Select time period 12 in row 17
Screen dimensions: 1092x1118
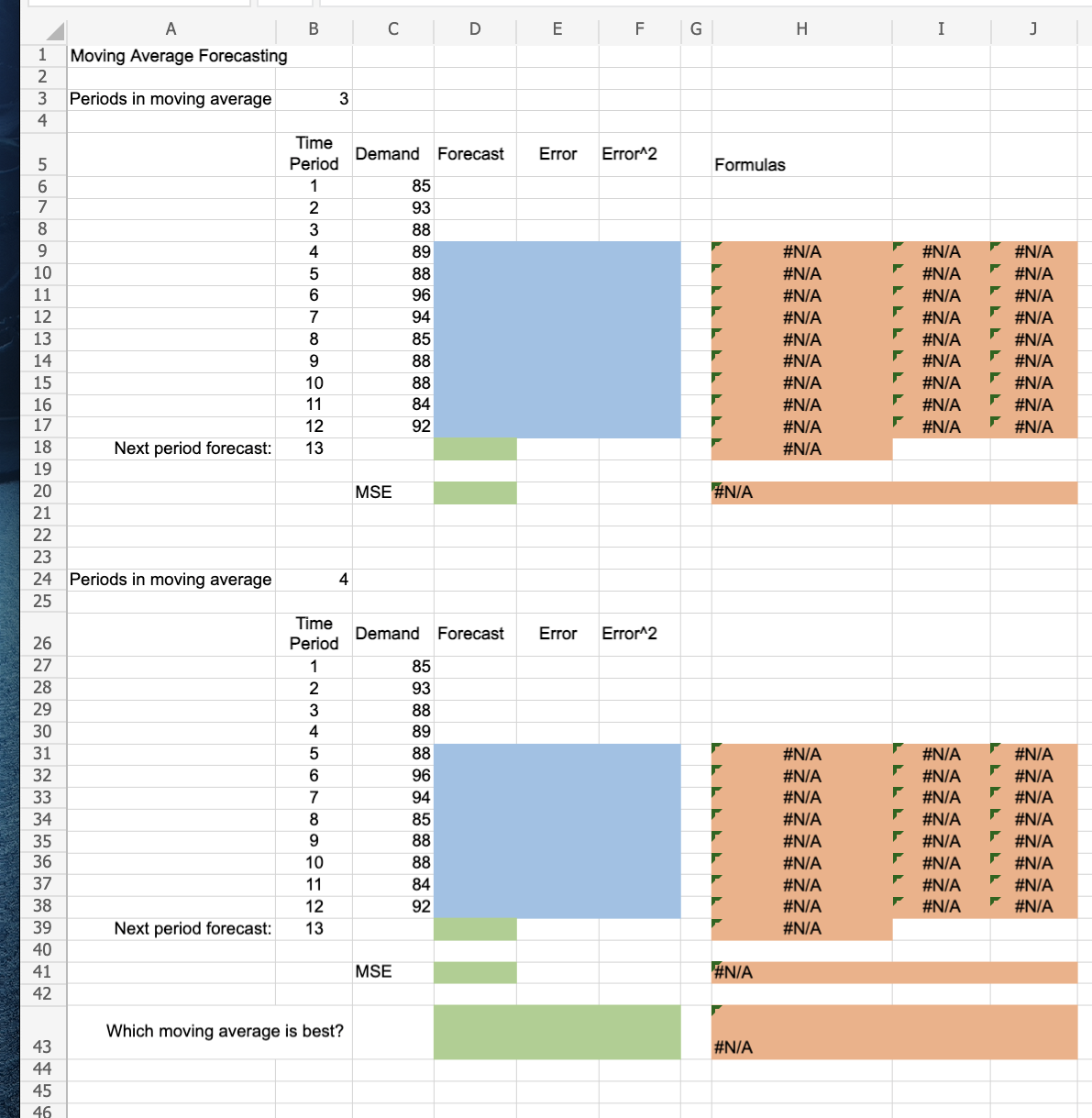point(314,426)
